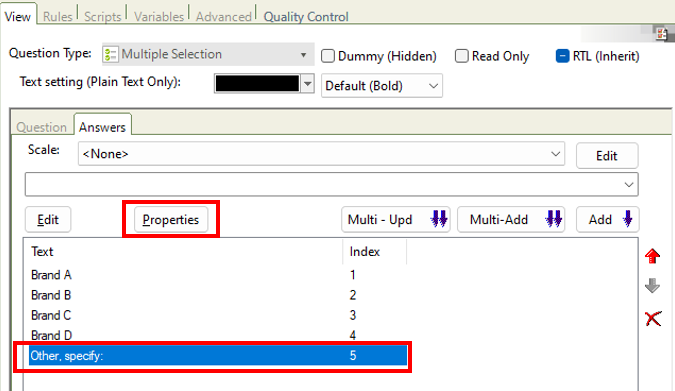Toggle the Dummy (Hidden) checkbox

coord(328,56)
